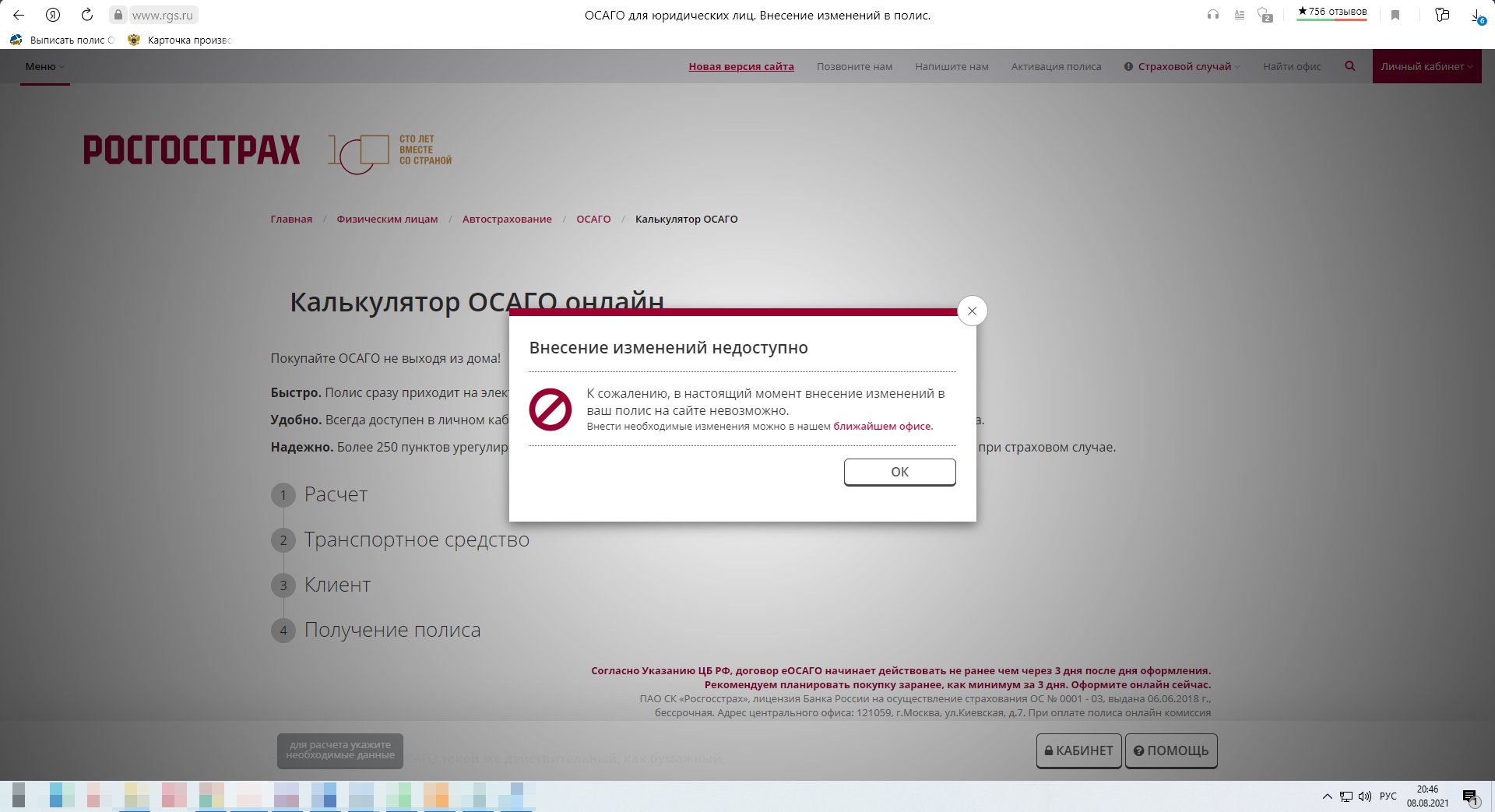1495x812 pixels.
Task: Open the clock showing 20:46
Action: 1427,796
